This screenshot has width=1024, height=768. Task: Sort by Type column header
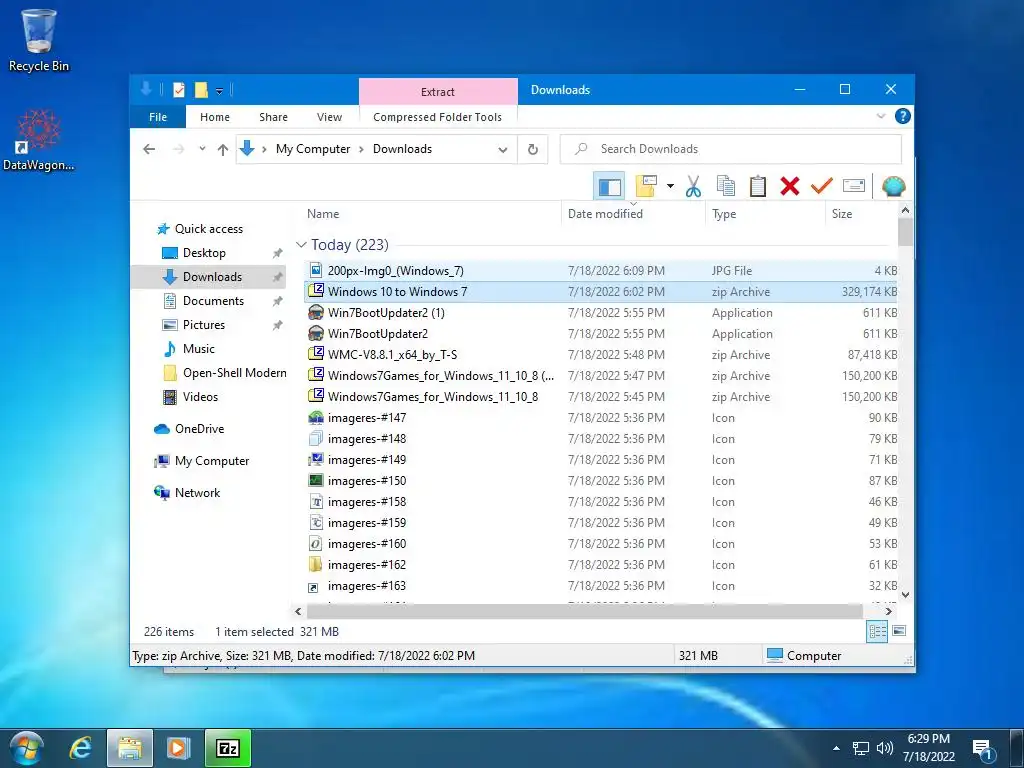pos(724,214)
